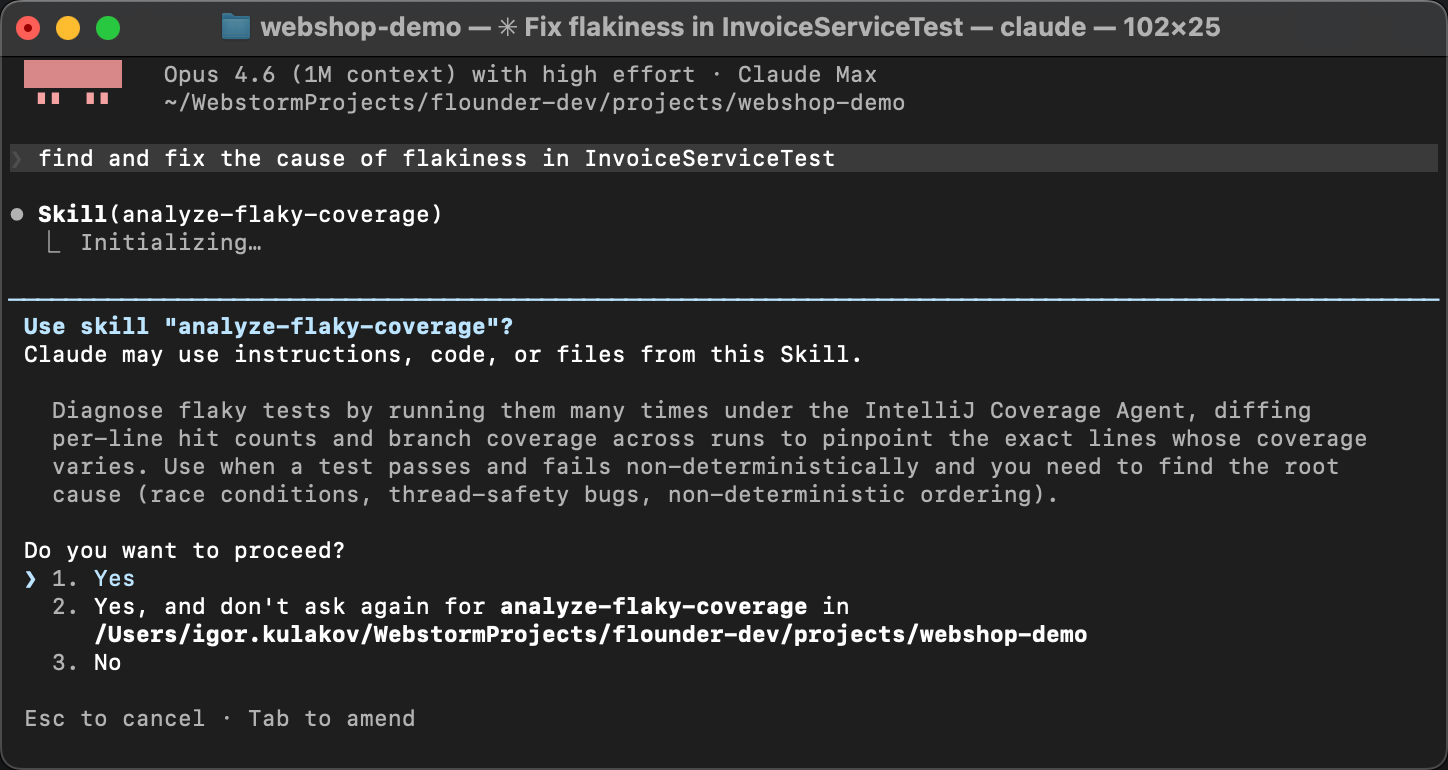Select option 1 Yes
The height and width of the screenshot is (770, 1448).
(x=114, y=578)
